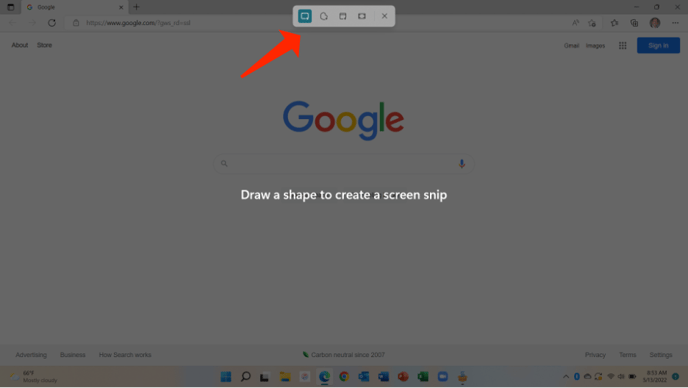Image resolution: width=688 pixels, height=388 pixels.
Task: Open notification center badge
Action: point(676,377)
